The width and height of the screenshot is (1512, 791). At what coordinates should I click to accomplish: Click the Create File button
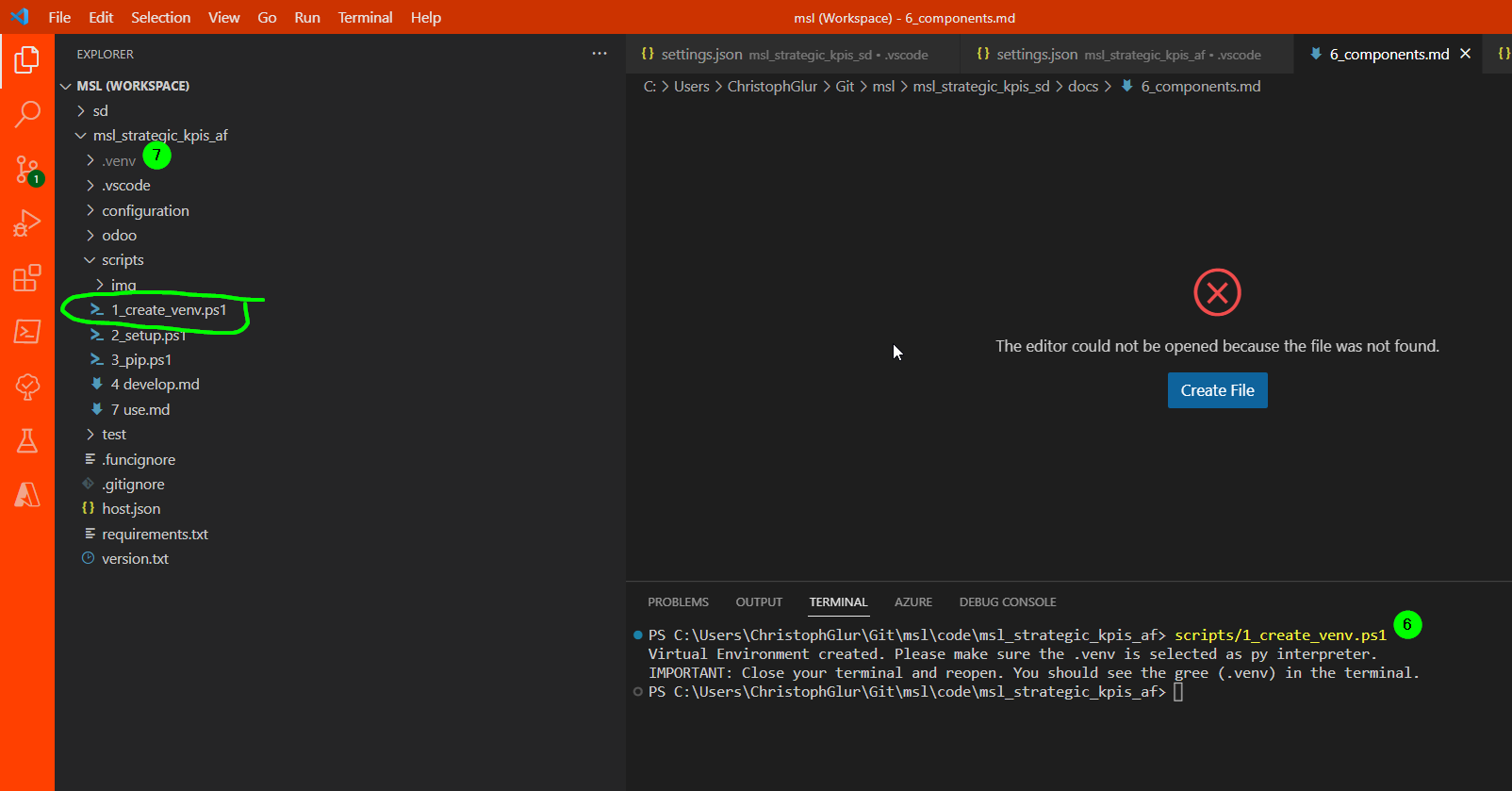(x=1217, y=390)
